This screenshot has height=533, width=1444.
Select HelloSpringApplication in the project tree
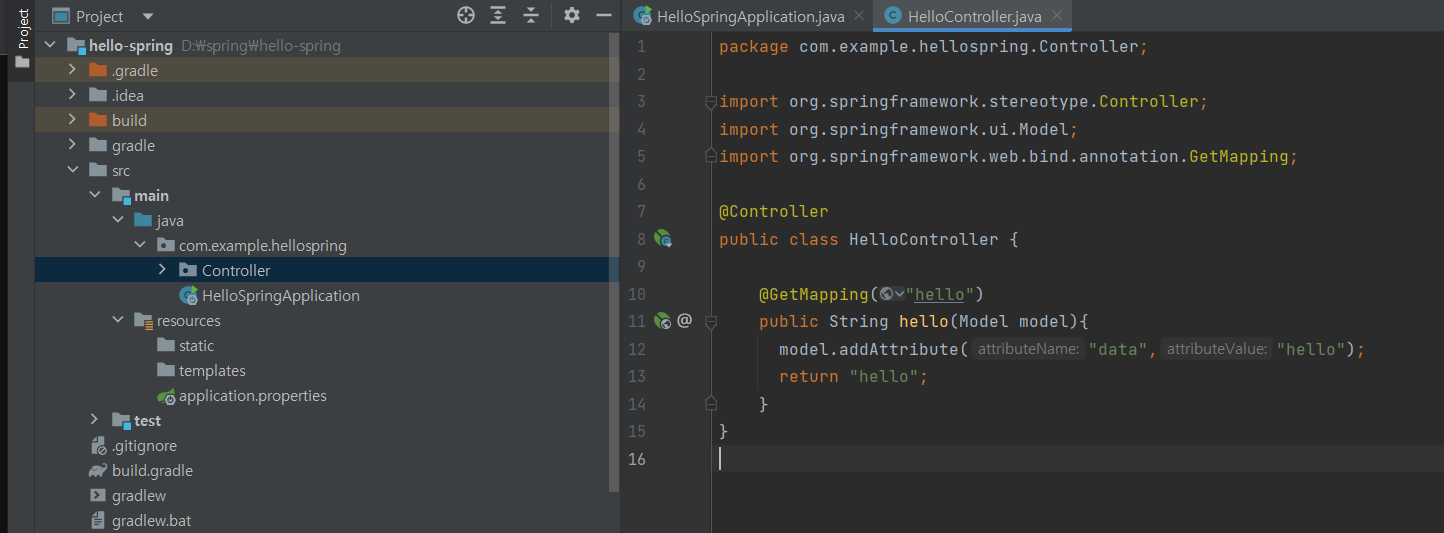click(x=281, y=296)
